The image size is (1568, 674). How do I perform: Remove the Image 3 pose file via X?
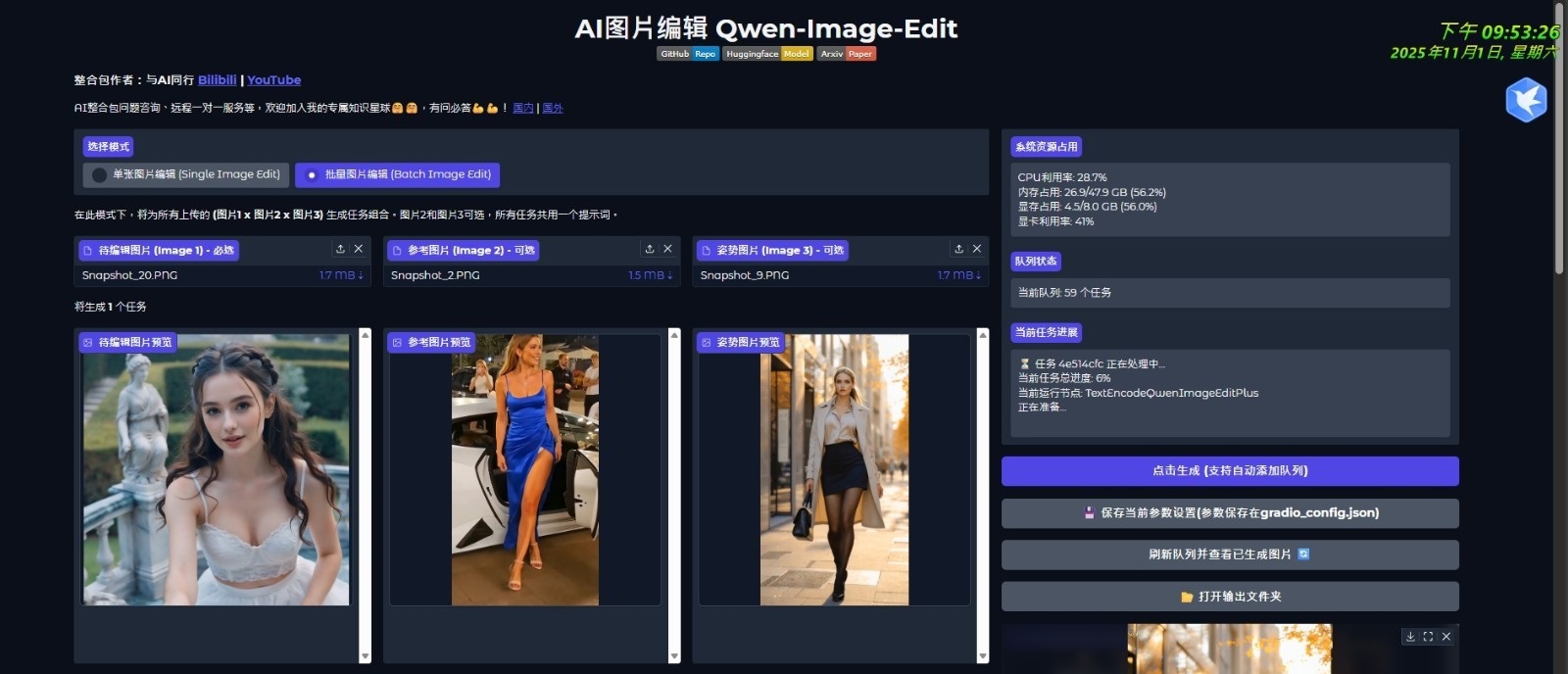pyautogui.click(x=976, y=250)
